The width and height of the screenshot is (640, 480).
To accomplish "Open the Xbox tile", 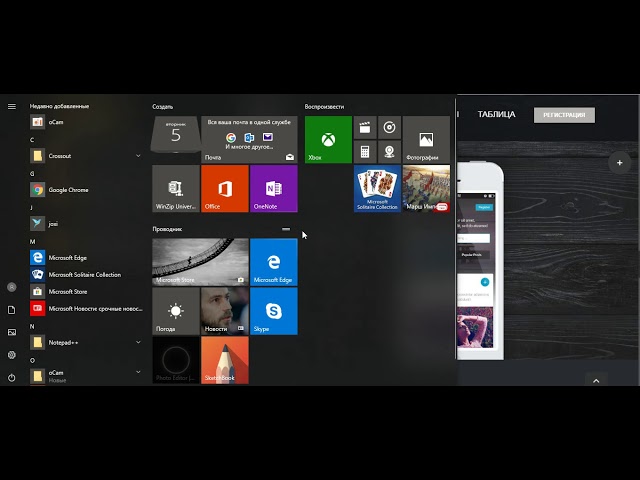I will click(x=328, y=139).
